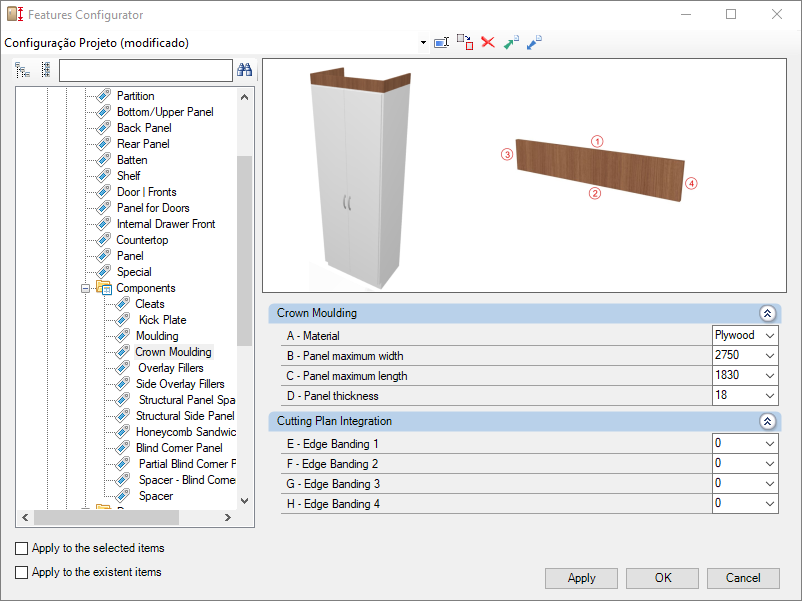Click the Kick Plate tag icon
Image resolution: width=802 pixels, height=601 pixels.
123,320
